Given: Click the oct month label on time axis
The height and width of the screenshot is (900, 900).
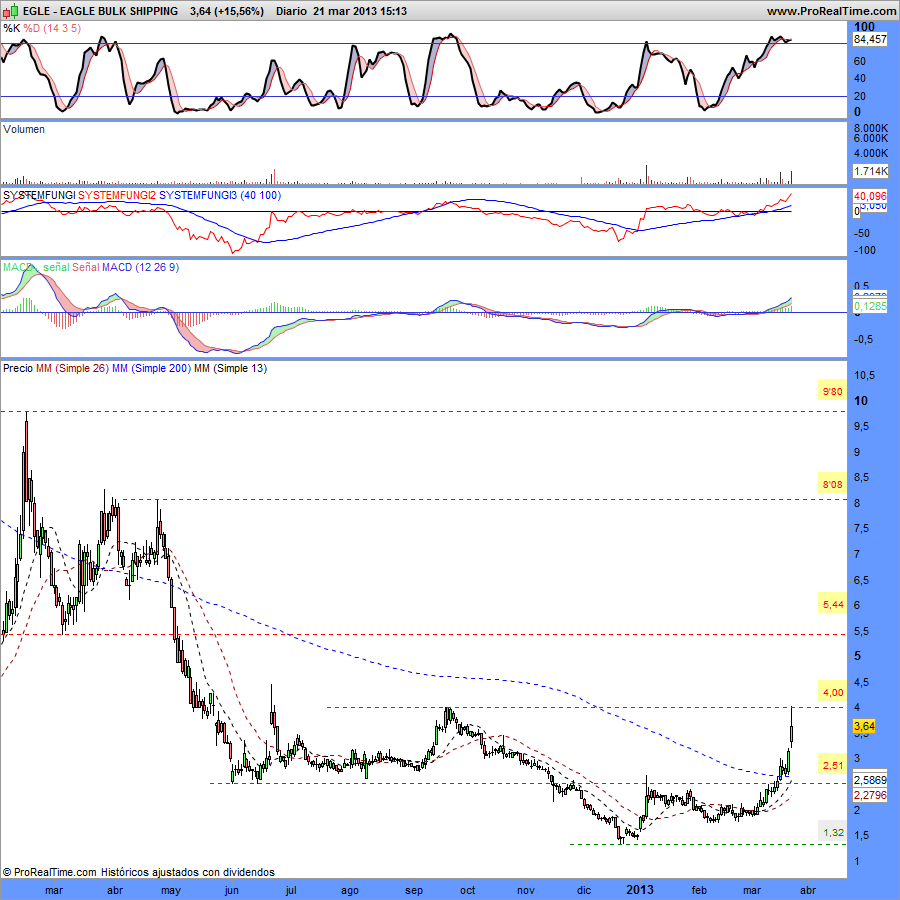Looking at the screenshot, I should [x=467, y=890].
